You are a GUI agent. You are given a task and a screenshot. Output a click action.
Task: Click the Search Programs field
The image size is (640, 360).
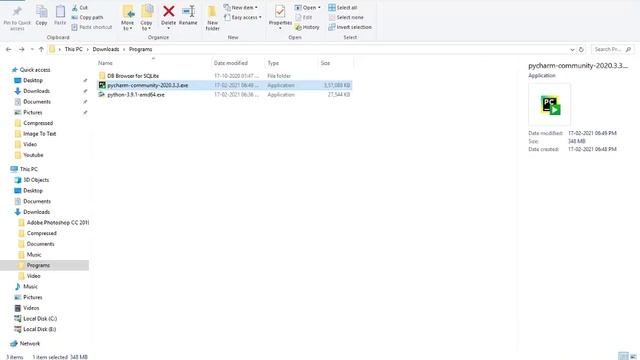tap(612, 49)
